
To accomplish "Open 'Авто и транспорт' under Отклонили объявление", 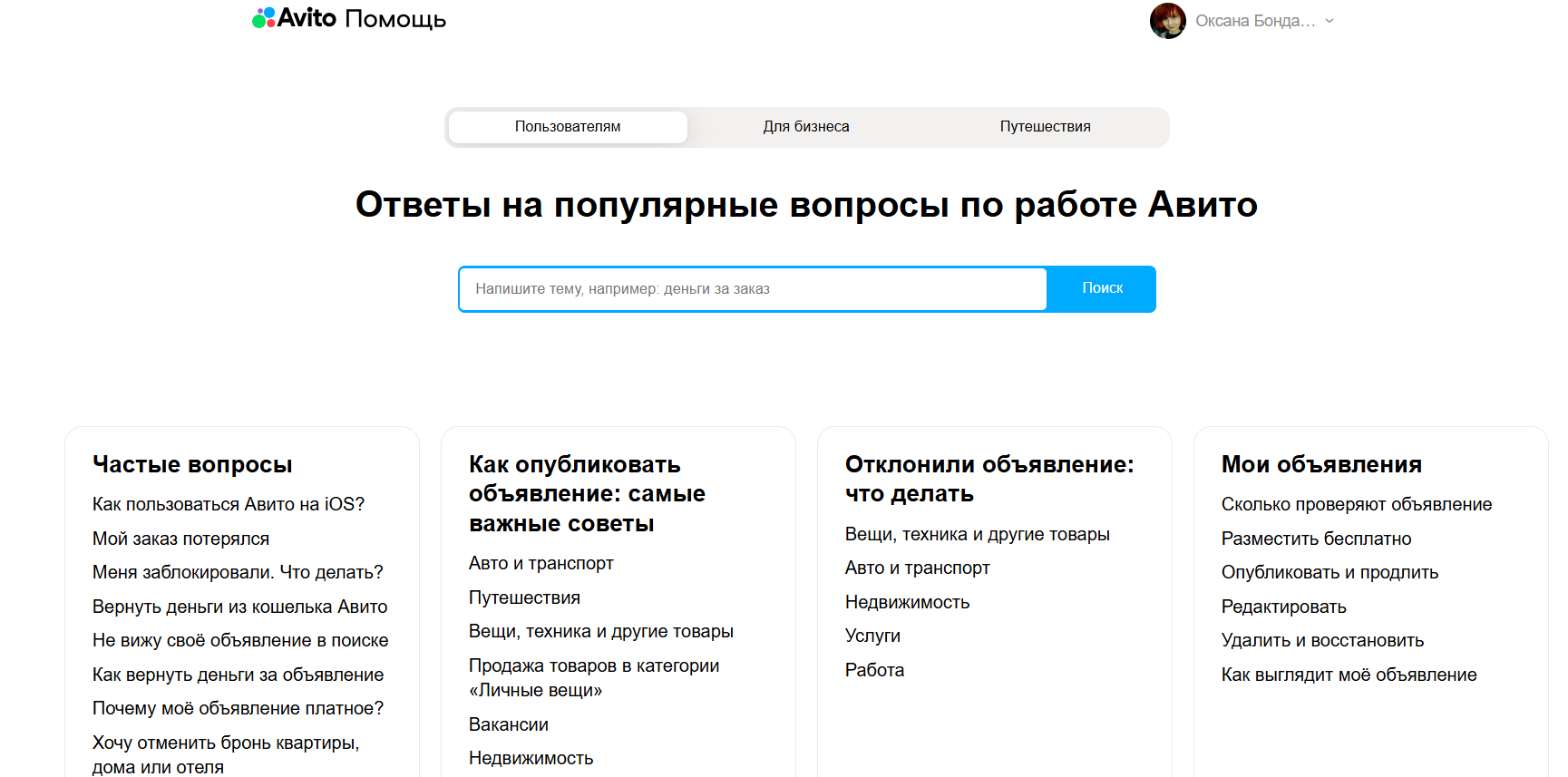I will coord(918,568).
